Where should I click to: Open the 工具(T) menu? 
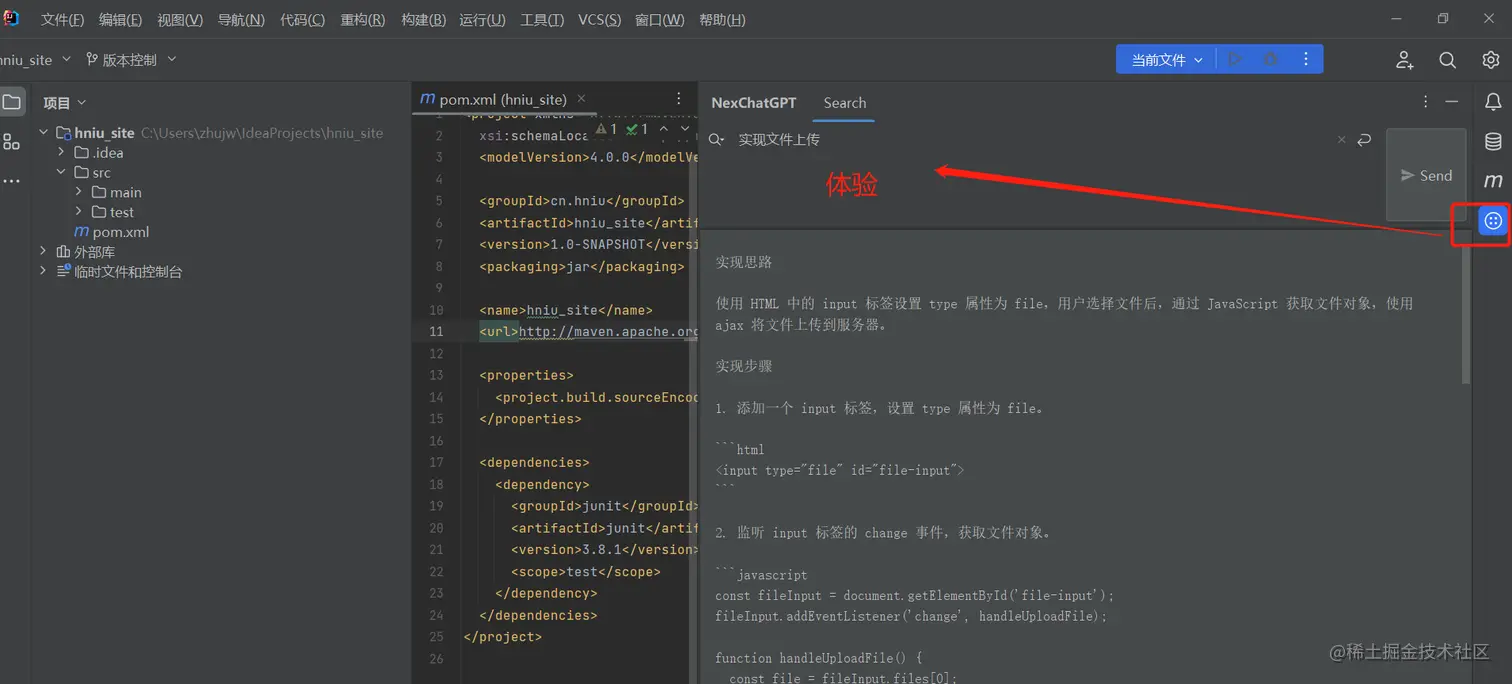(x=541, y=20)
